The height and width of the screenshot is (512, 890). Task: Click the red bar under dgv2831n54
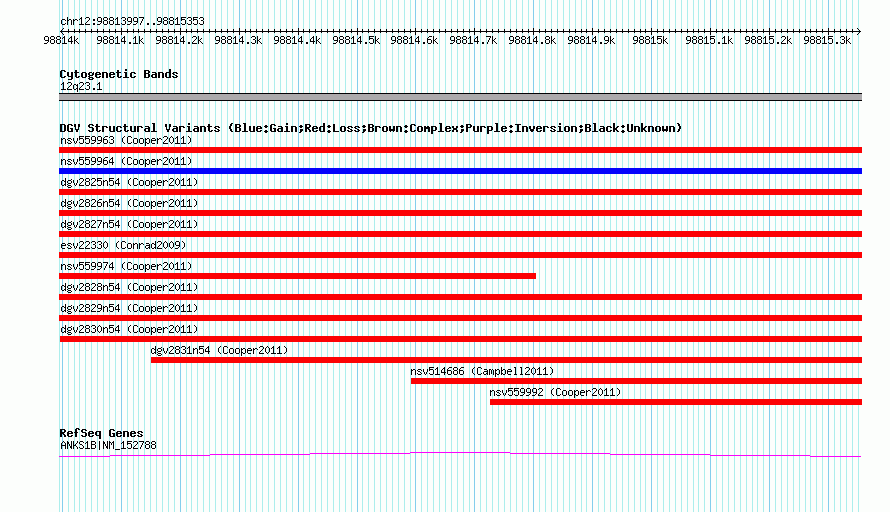click(x=506, y=360)
